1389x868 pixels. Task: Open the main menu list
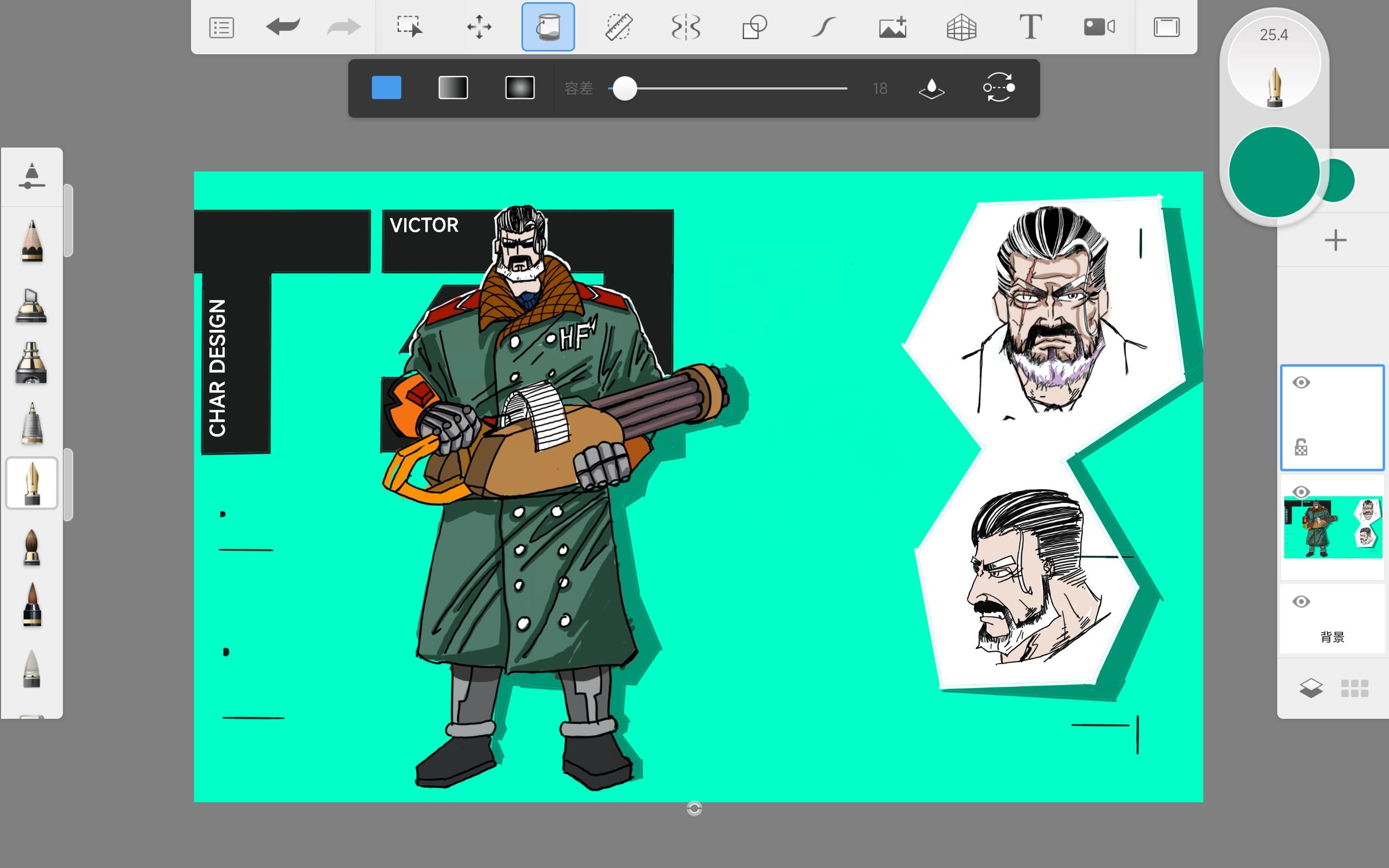click(x=221, y=27)
